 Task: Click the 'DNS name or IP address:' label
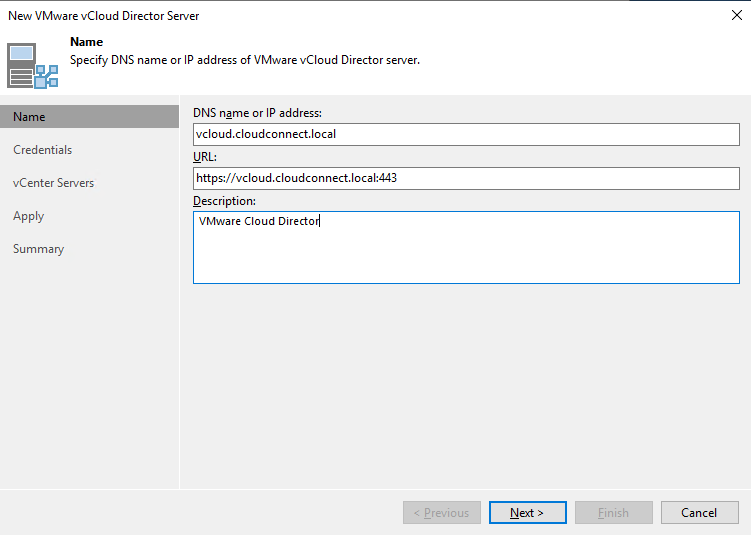[257, 113]
